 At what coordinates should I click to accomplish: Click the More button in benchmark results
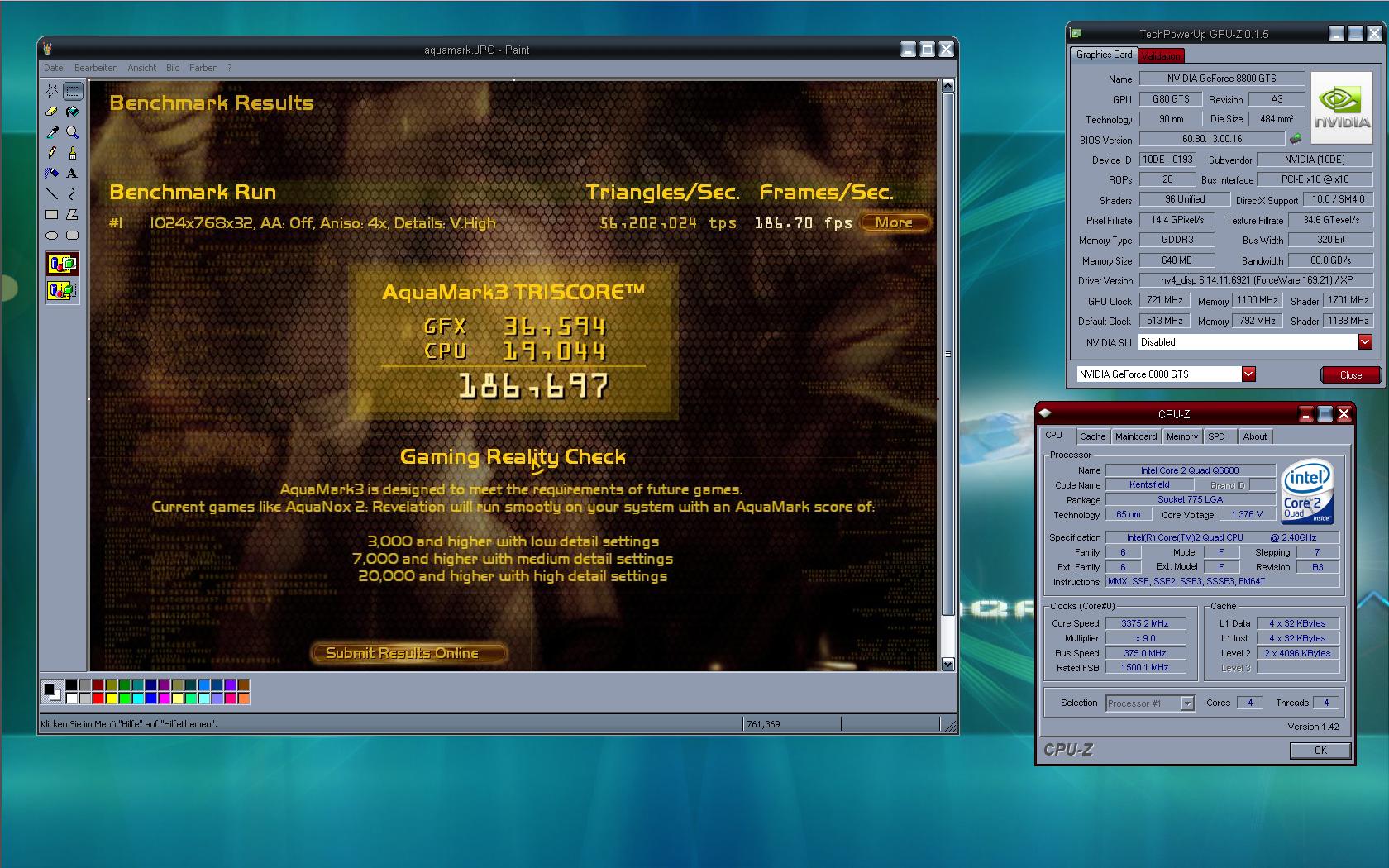click(x=895, y=222)
